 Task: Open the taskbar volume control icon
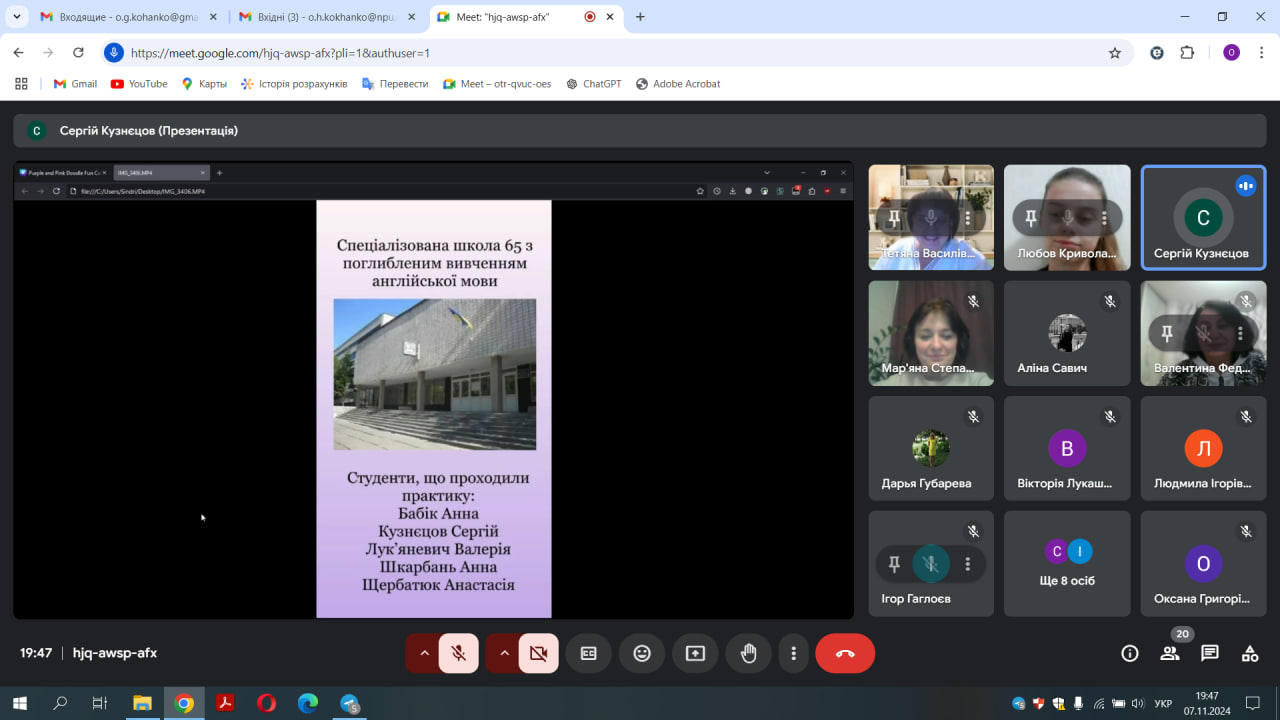[1137, 703]
